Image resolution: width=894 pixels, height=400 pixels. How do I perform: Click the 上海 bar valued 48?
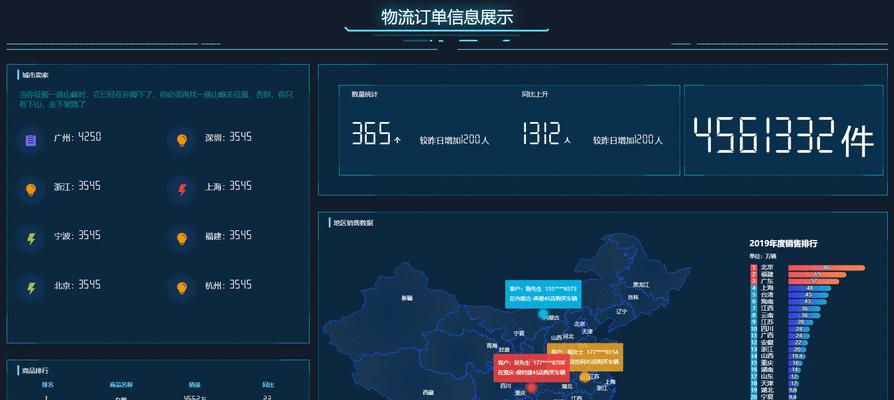click(810, 288)
